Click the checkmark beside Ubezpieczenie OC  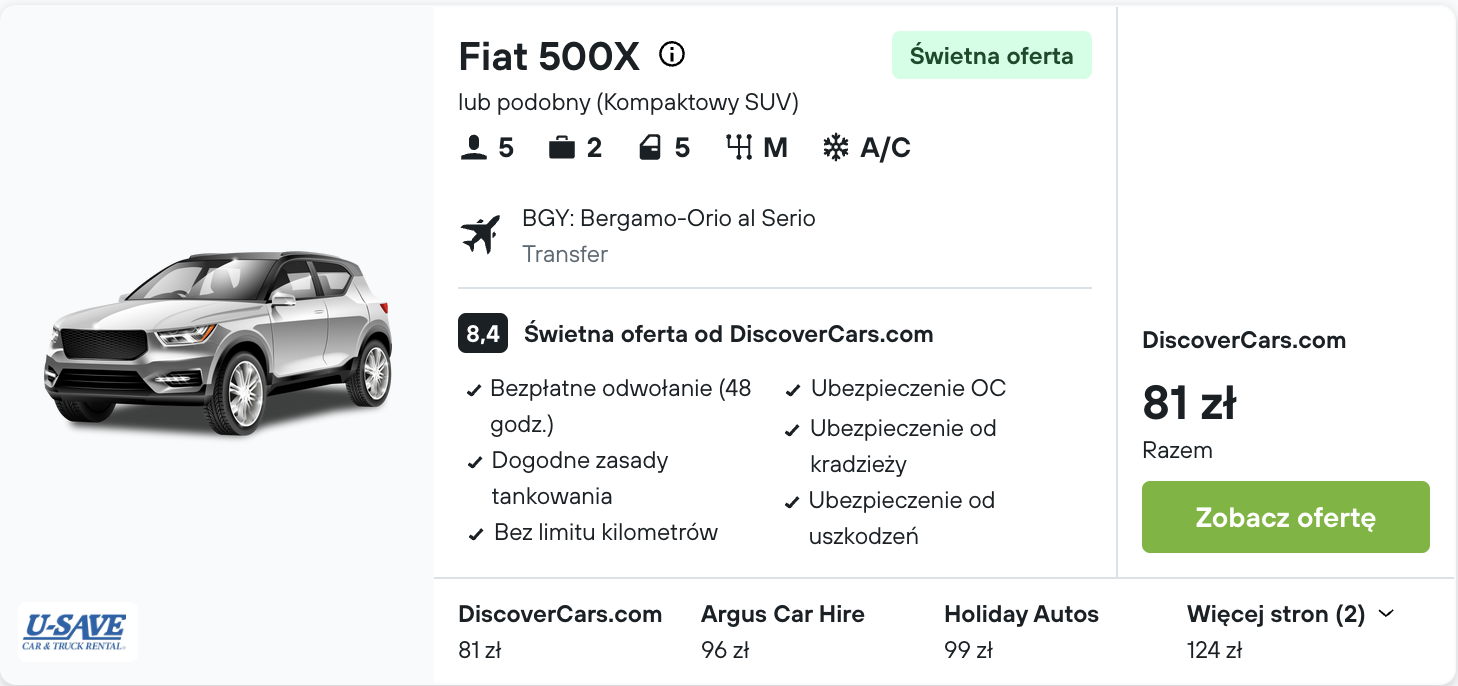click(x=792, y=390)
